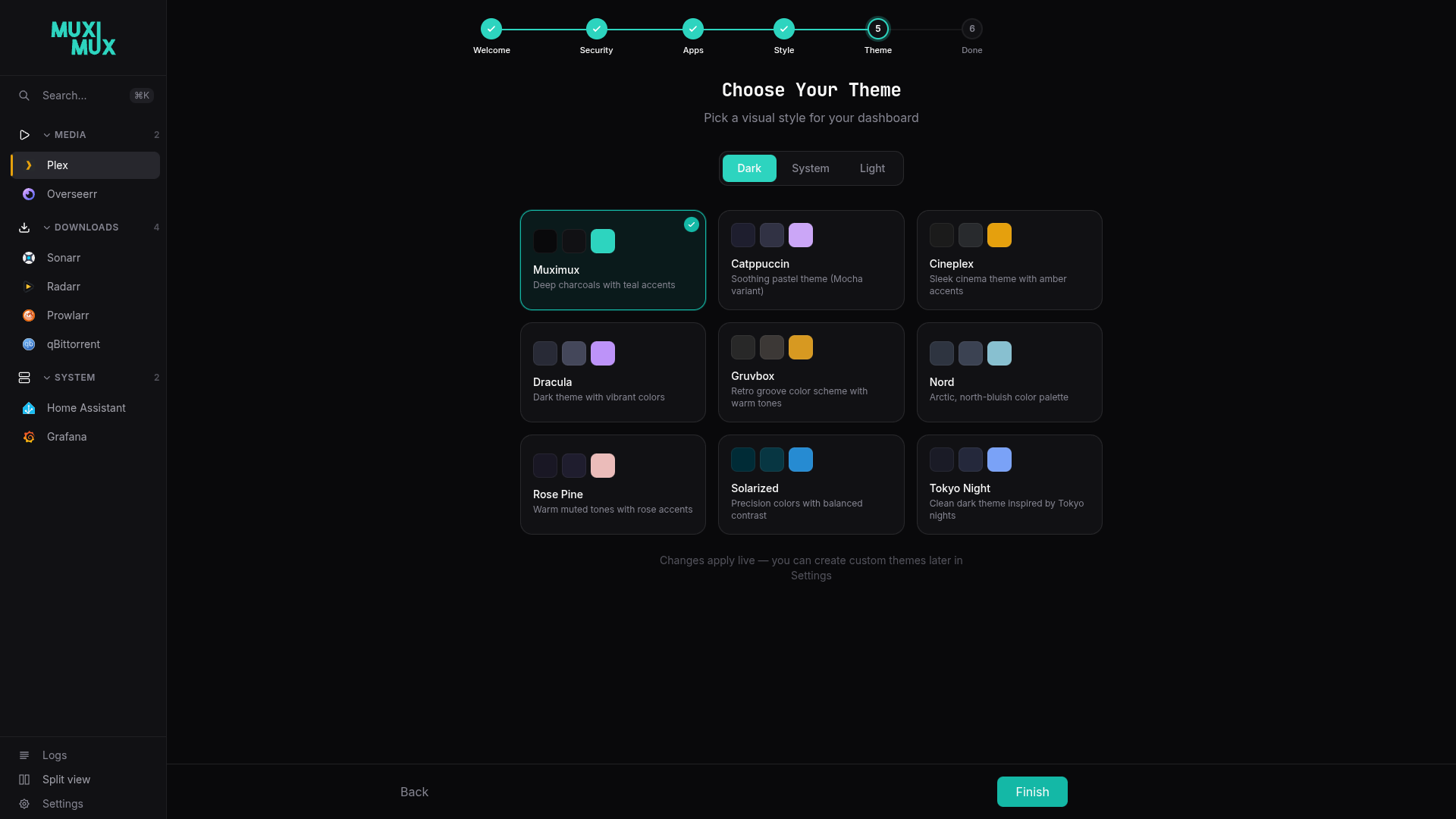Click the Back button
This screenshot has height=819, width=1456.
(x=414, y=792)
